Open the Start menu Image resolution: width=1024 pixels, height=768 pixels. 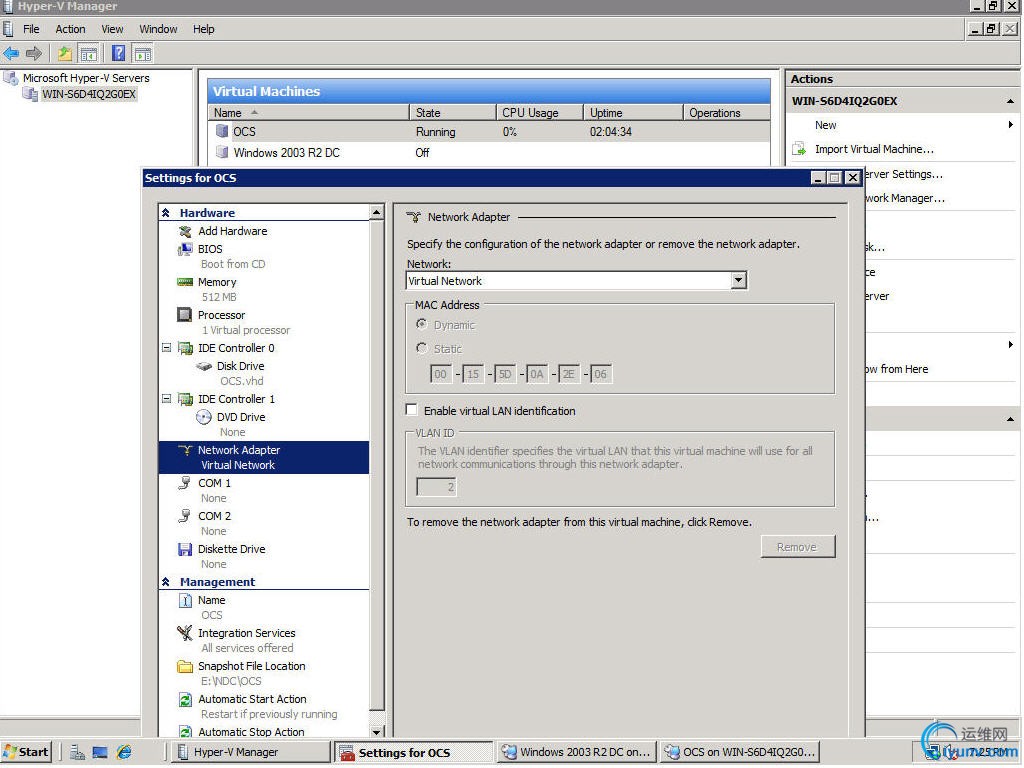coord(26,752)
